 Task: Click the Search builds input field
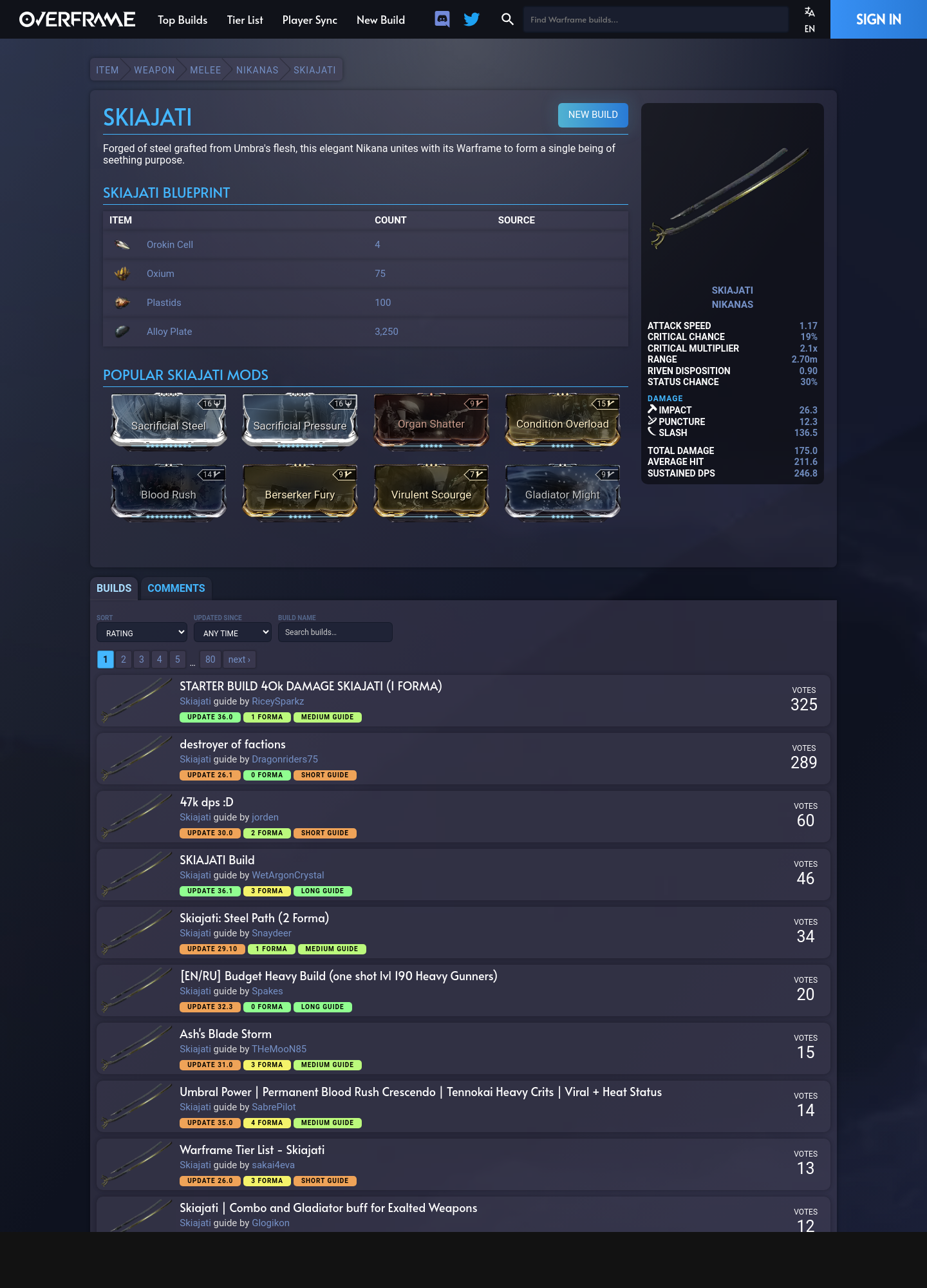click(x=335, y=632)
